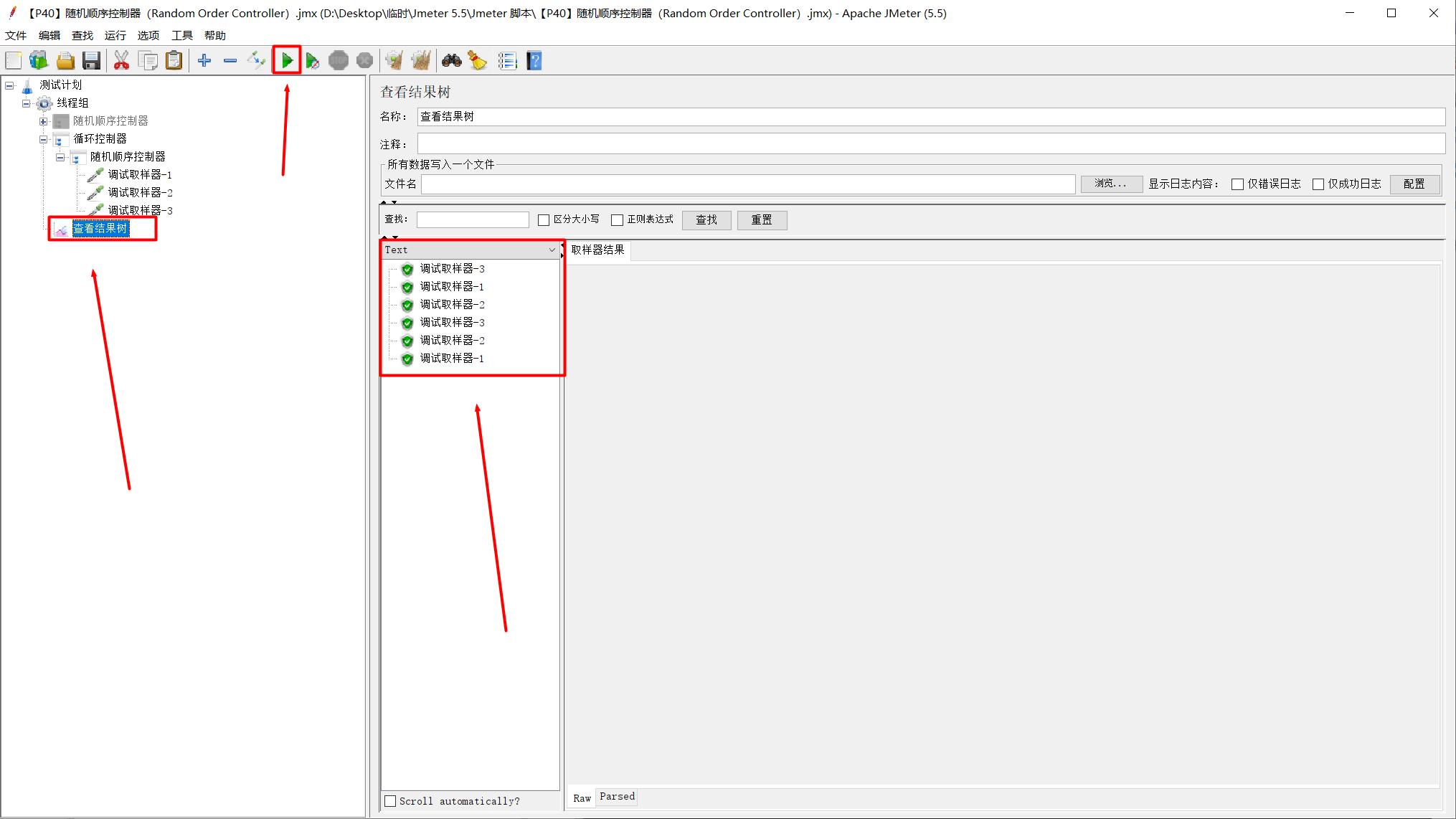Start the test with green play button
Viewport: 1456px width, 819px height.
pyautogui.click(x=287, y=61)
